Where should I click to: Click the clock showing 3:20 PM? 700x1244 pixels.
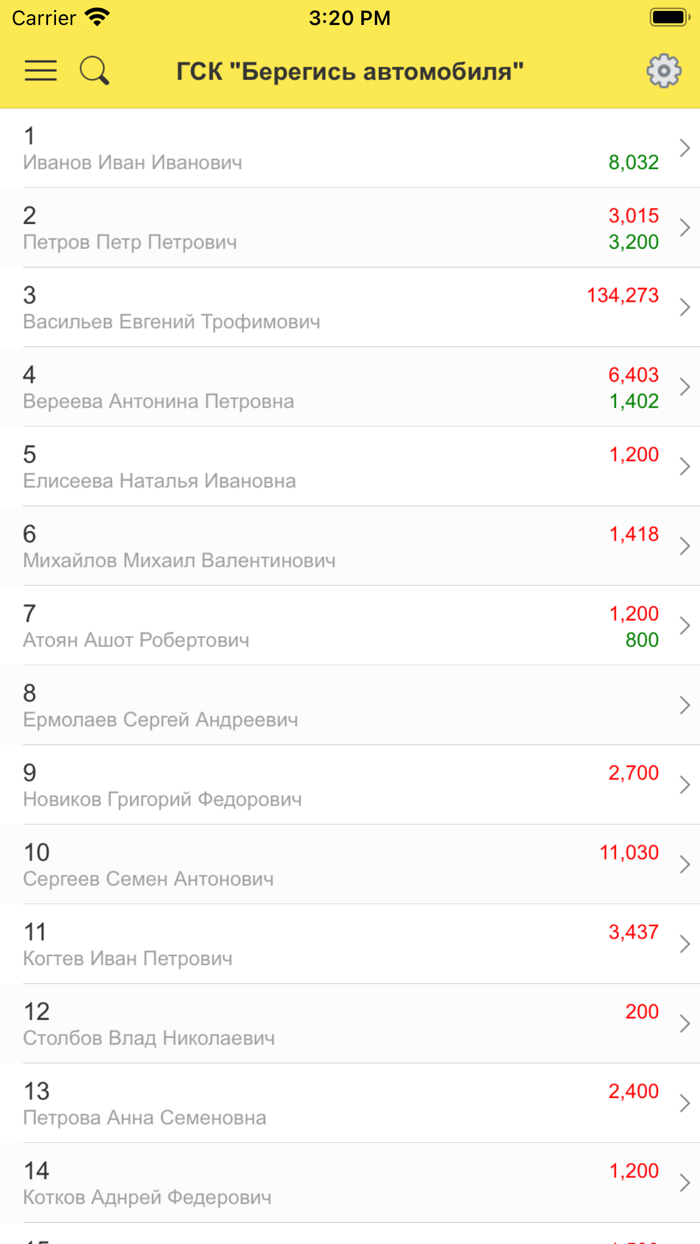pyautogui.click(x=350, y=17)
